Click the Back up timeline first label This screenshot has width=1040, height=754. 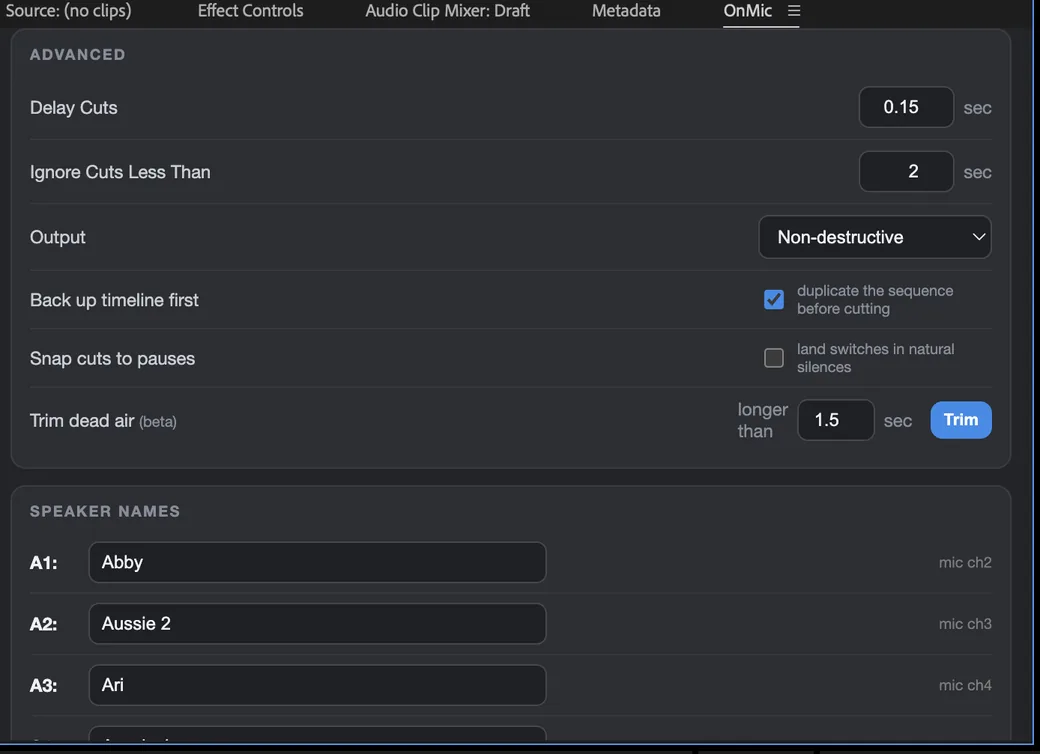tap(114, 300)
